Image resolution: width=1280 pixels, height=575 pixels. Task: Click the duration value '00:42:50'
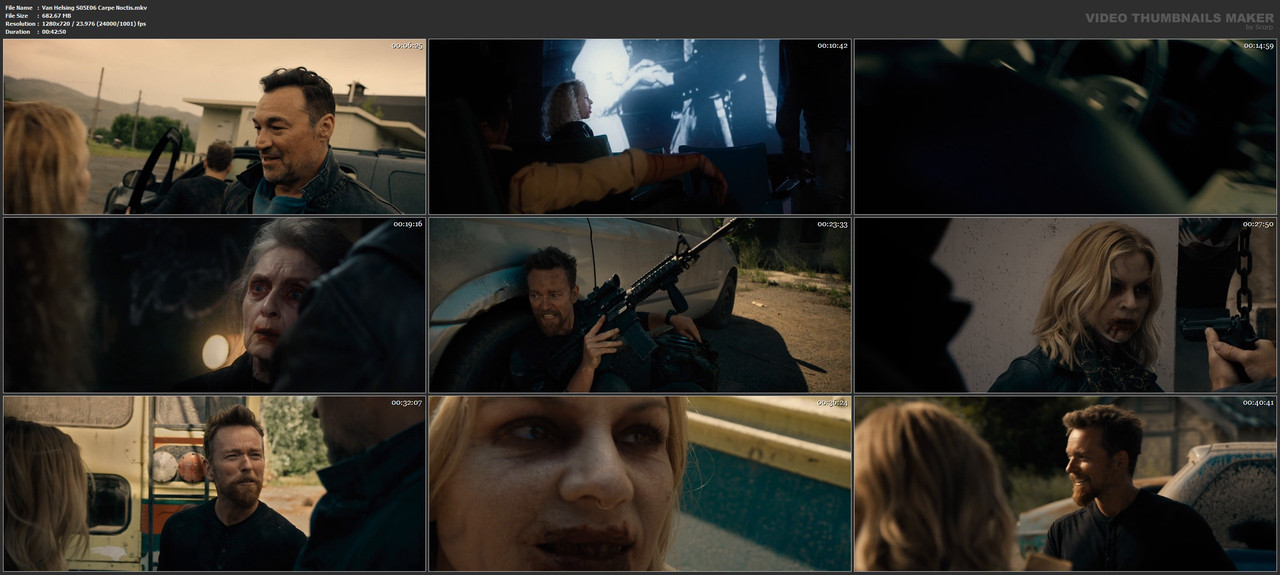coord(55,32)
